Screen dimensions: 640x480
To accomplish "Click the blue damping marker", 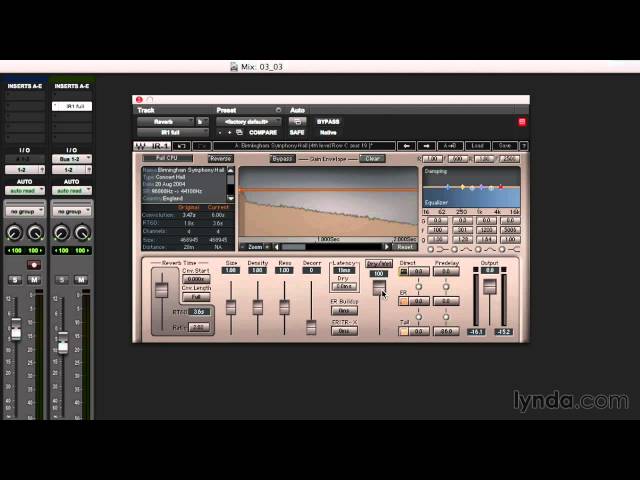I will click(448, 187).
